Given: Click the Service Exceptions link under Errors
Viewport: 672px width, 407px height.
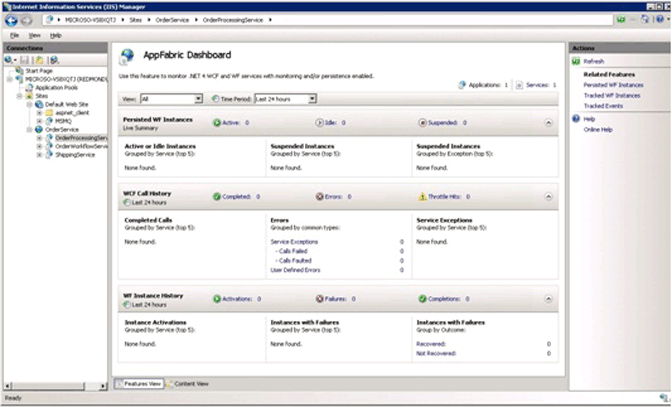Looking at the screenshot, I should (x=294, y=242).
